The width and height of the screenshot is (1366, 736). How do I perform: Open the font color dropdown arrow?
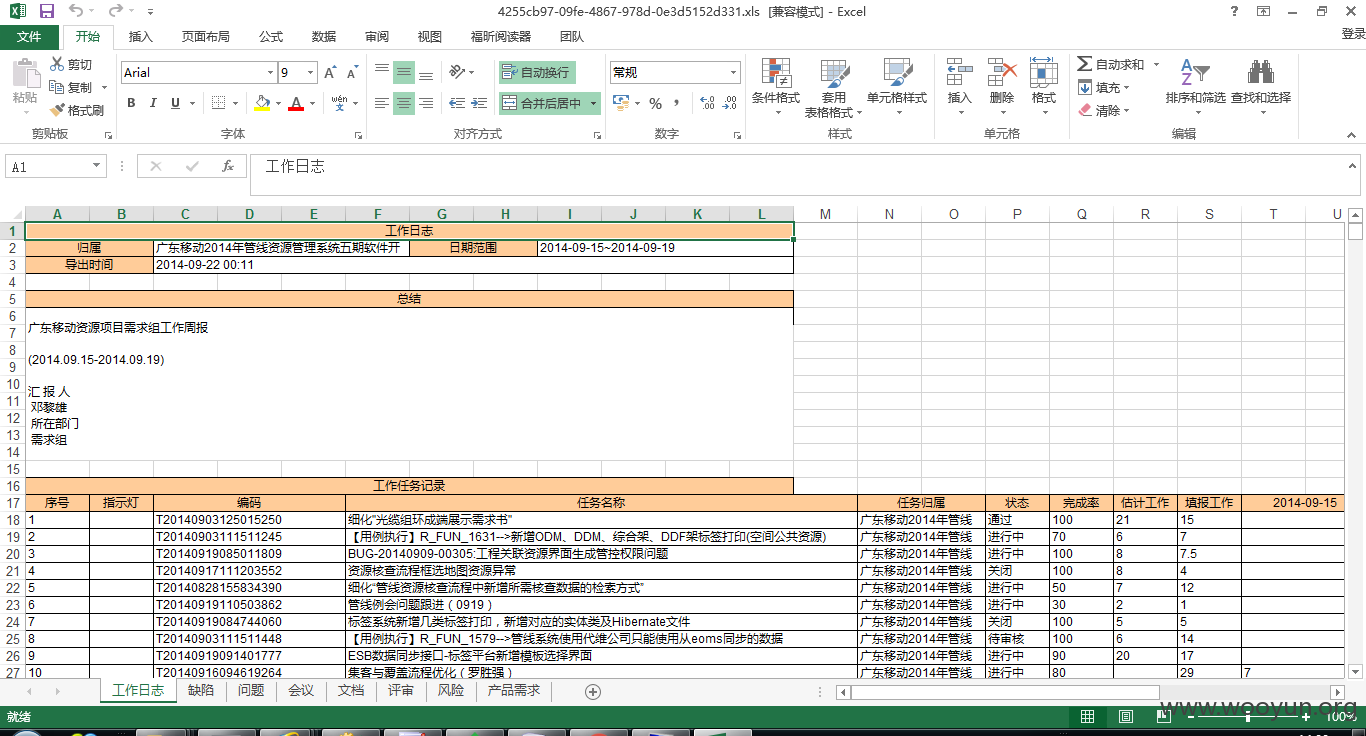pyautogui.click(x=311, y=103)
